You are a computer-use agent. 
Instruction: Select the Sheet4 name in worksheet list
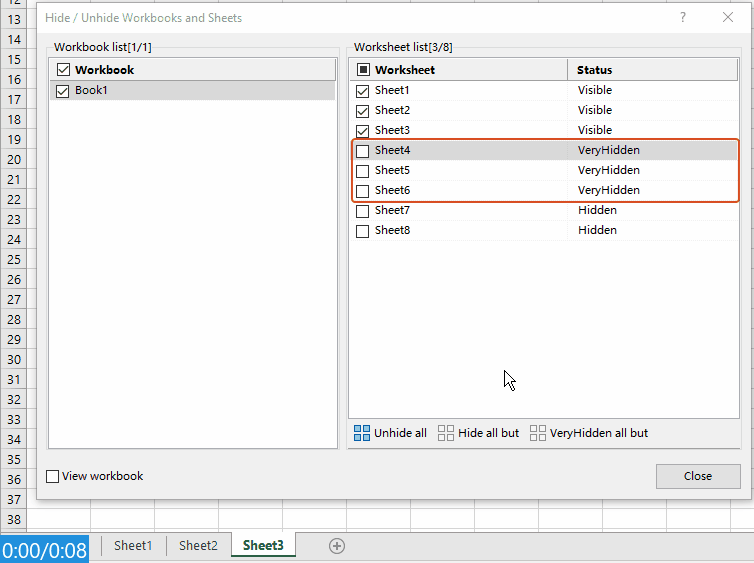pyautogui.click(x=392, y=150)
